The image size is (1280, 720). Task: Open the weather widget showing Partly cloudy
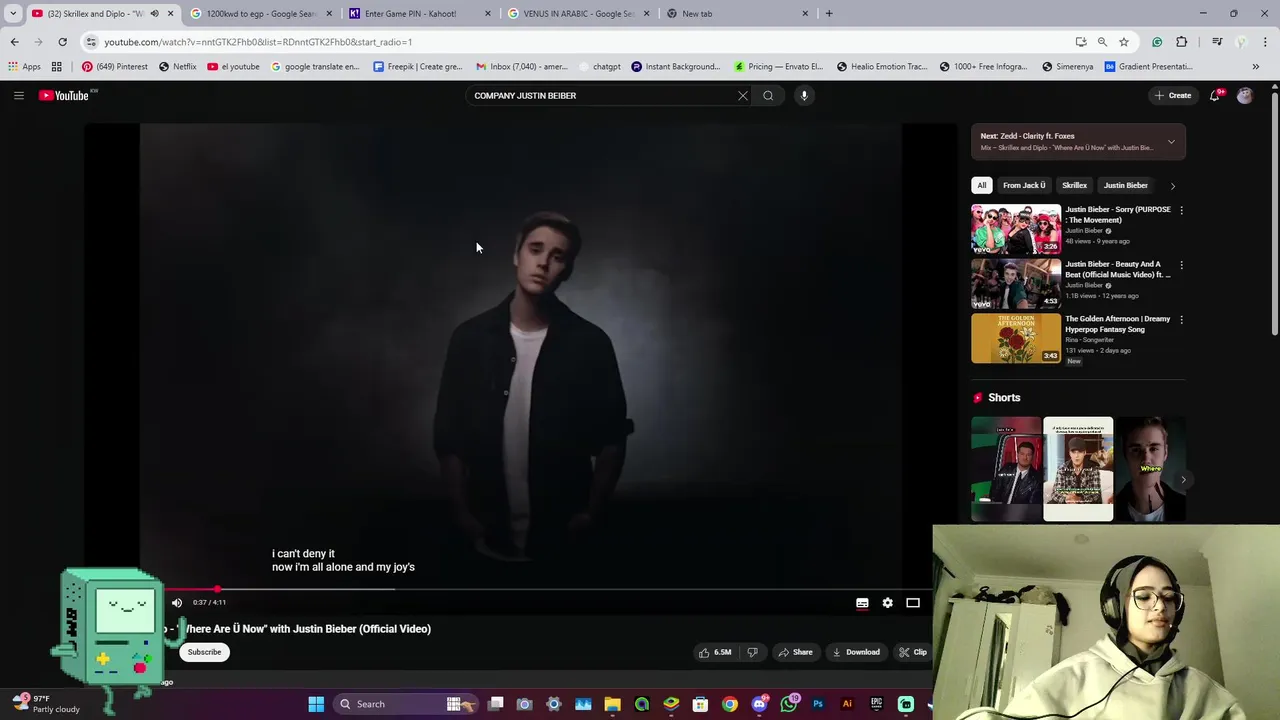pos(44,704)
